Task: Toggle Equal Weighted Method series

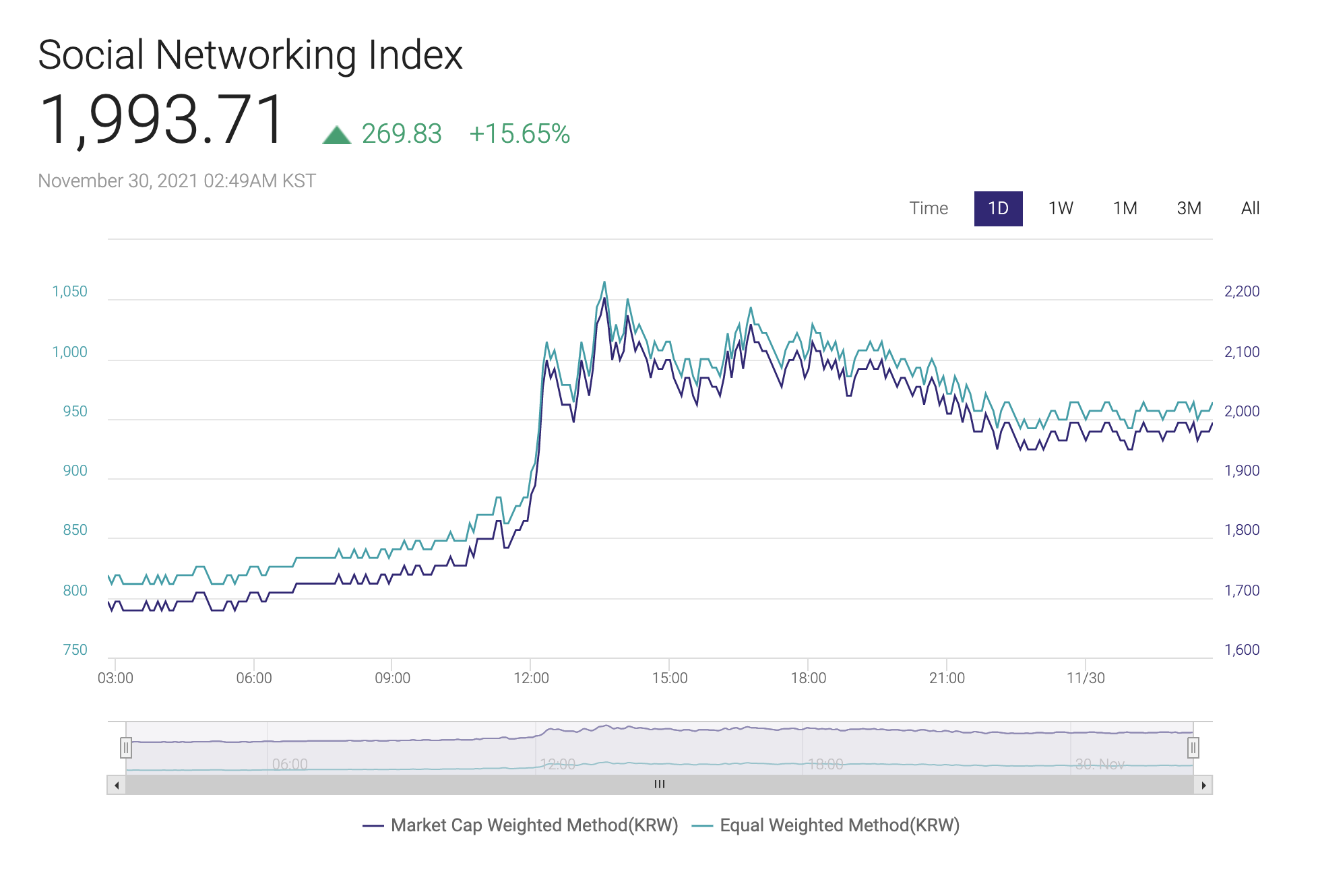Action: pos(839,825)
